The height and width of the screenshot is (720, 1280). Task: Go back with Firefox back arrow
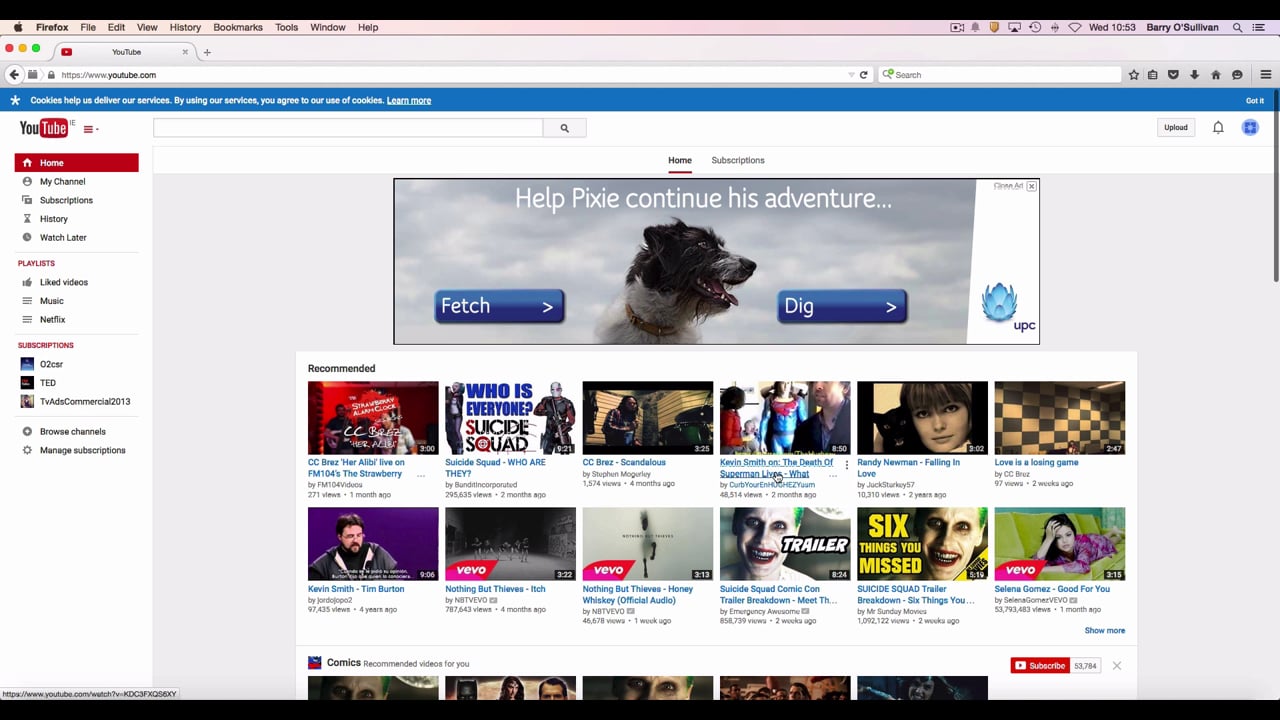pyautogui.click(x=14, y=75)
